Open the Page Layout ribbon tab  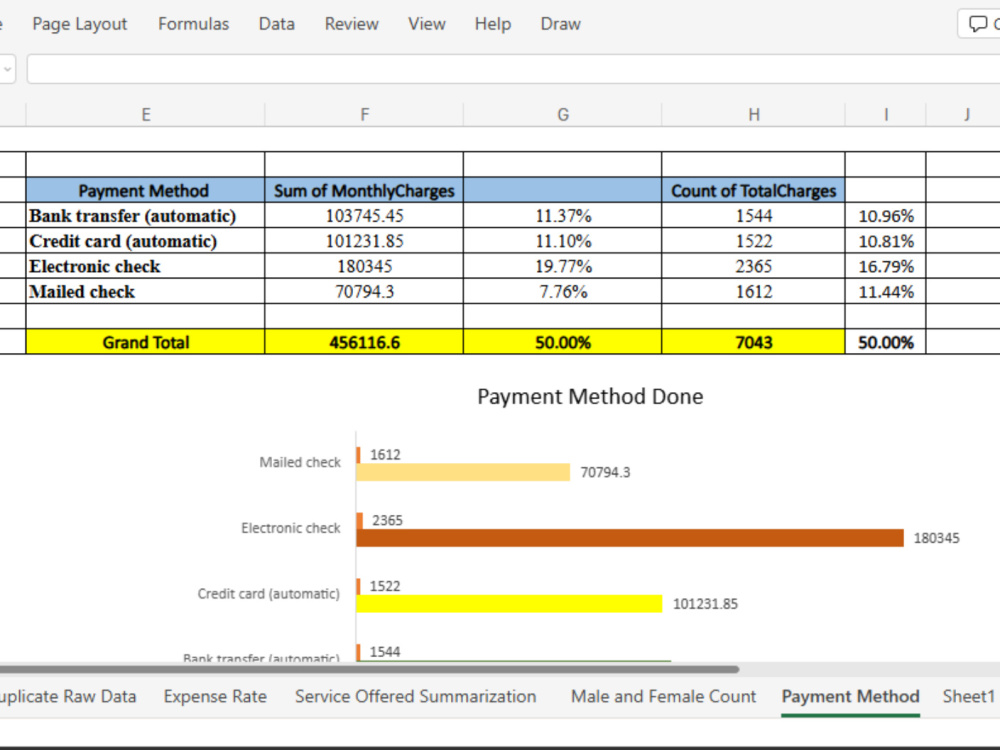(x=80, y=24)
